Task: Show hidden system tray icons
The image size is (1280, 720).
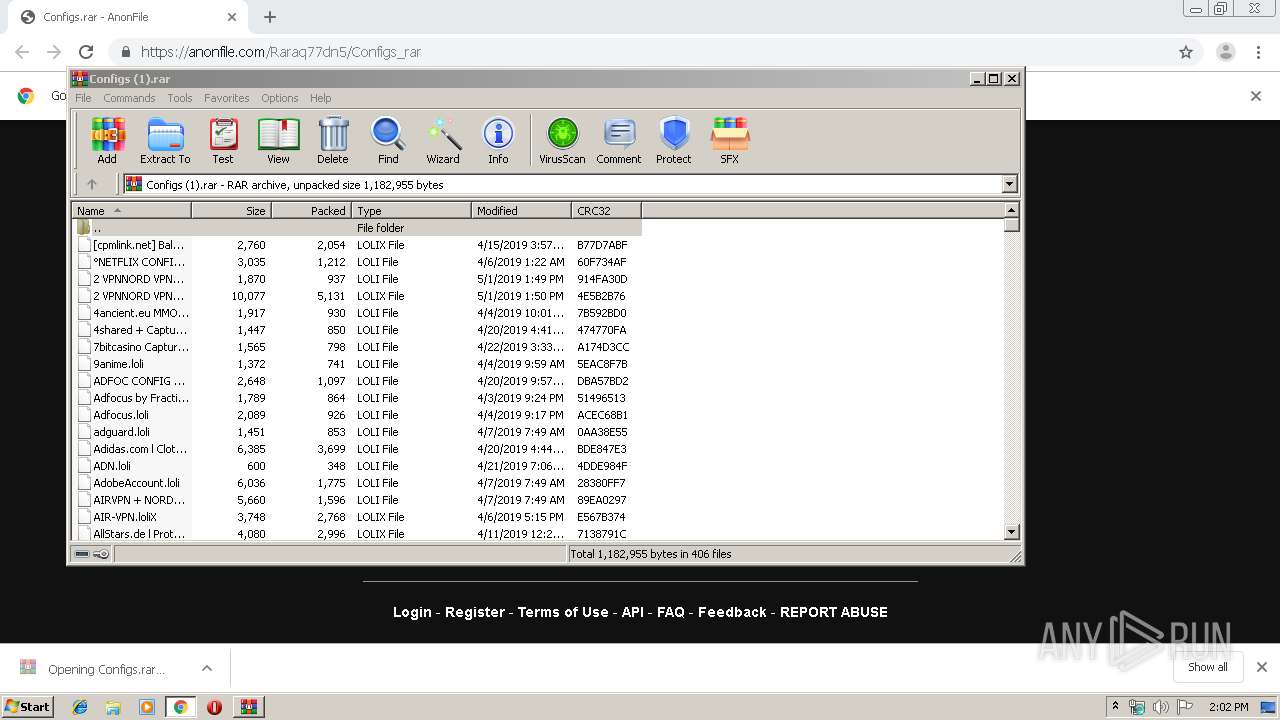Action: pos(1116,707)
